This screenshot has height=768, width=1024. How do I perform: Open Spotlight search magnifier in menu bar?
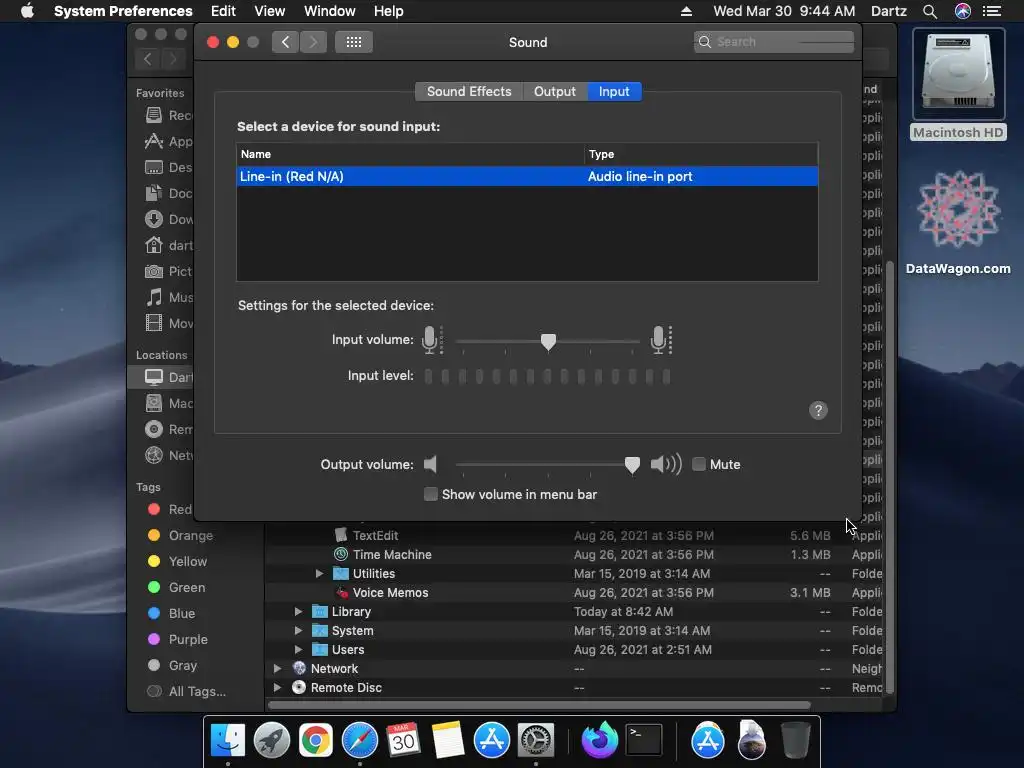tap(930, 11)
